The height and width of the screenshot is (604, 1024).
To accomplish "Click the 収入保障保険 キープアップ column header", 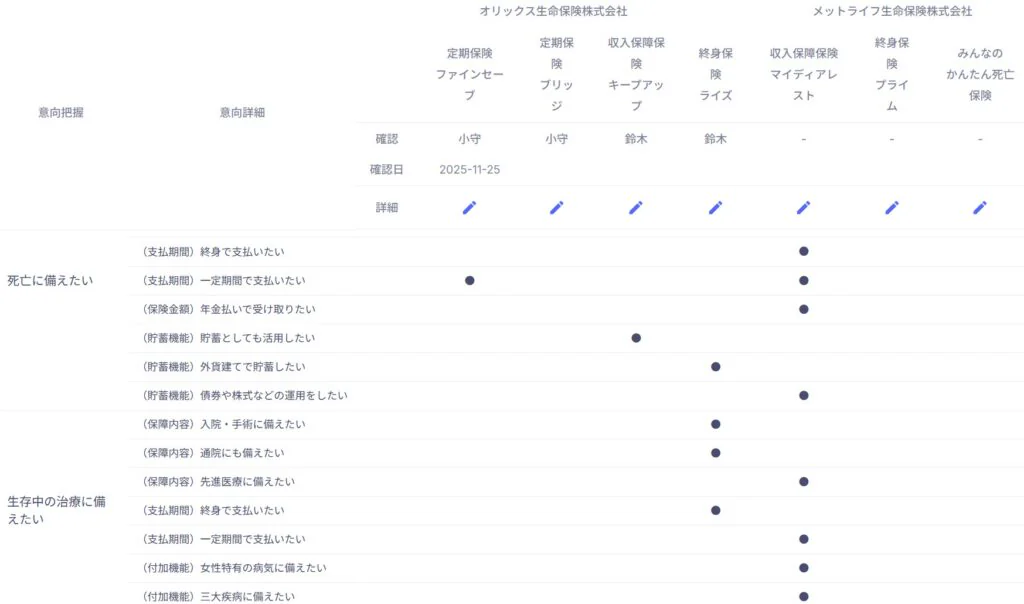I will (636, 74).
